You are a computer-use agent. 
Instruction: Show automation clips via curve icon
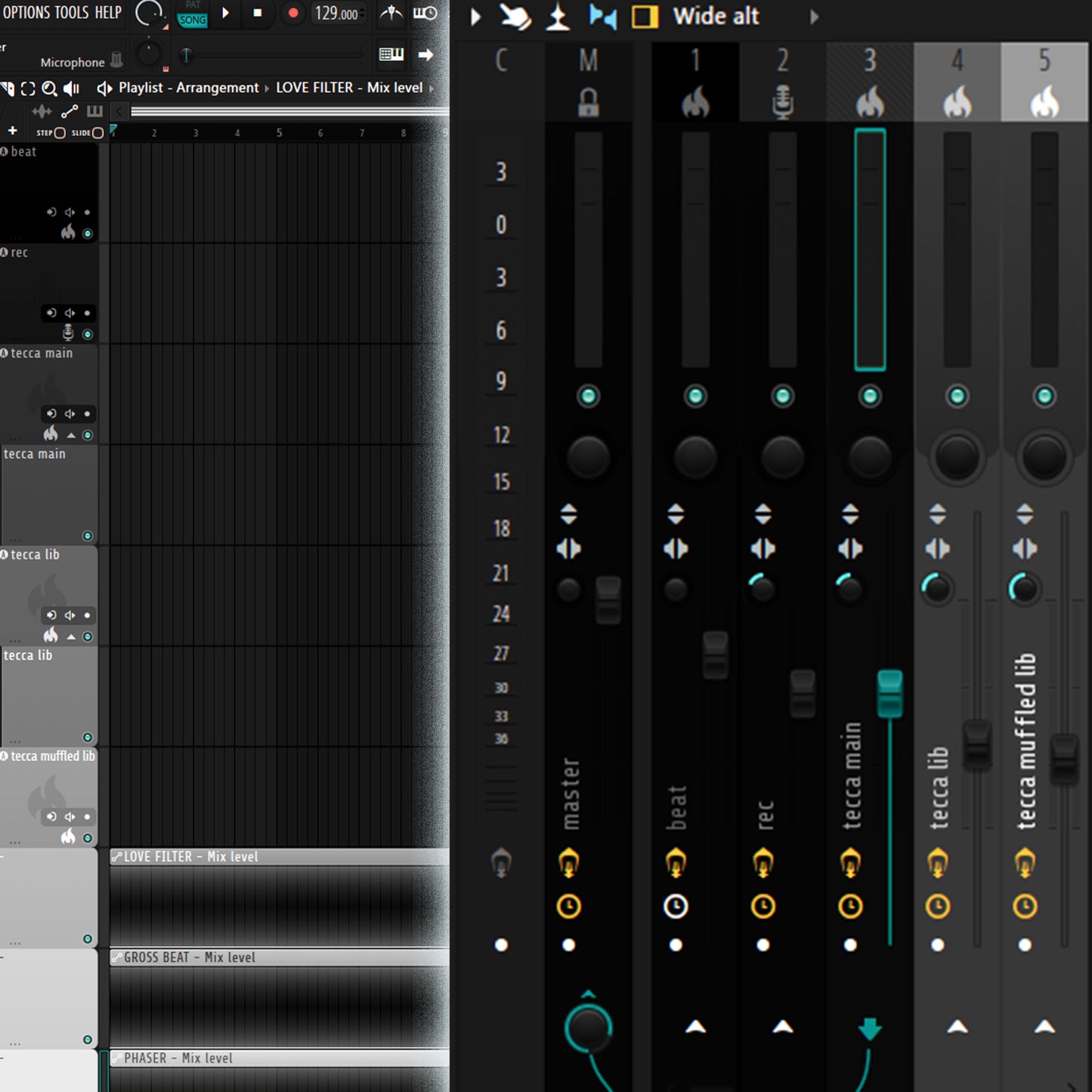tap(70, 112)
